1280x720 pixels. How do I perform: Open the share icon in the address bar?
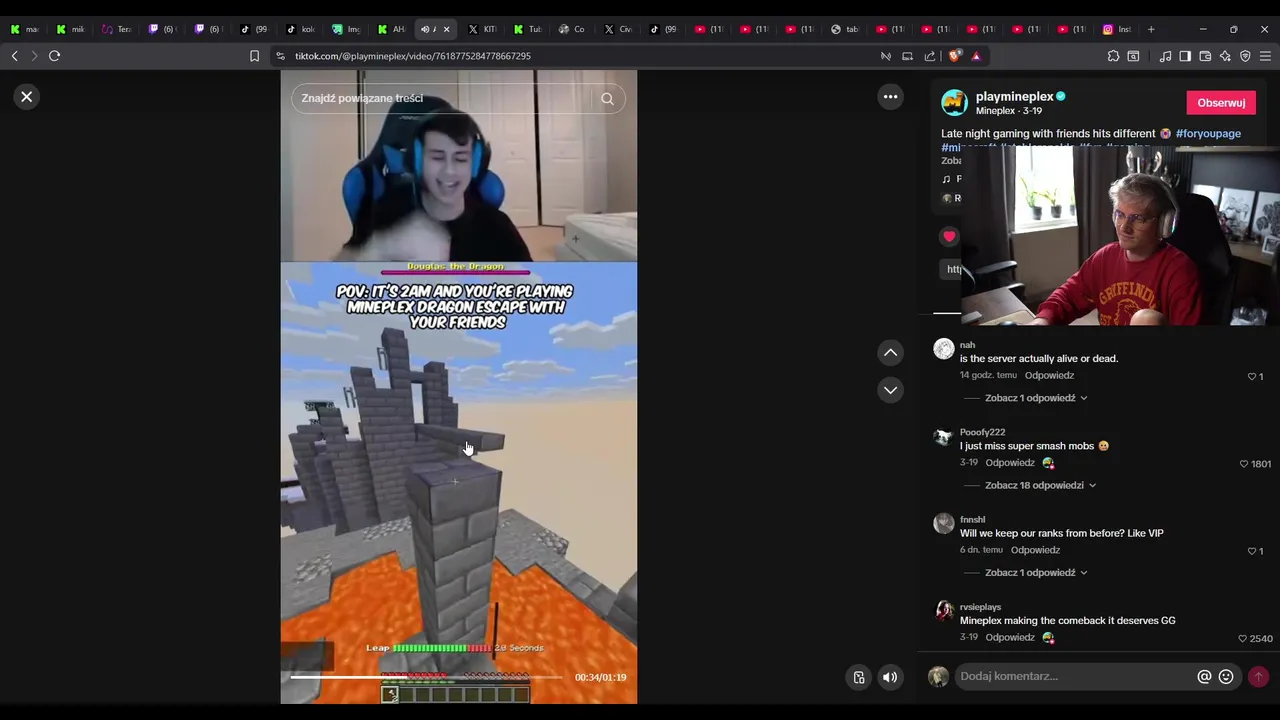930,56
